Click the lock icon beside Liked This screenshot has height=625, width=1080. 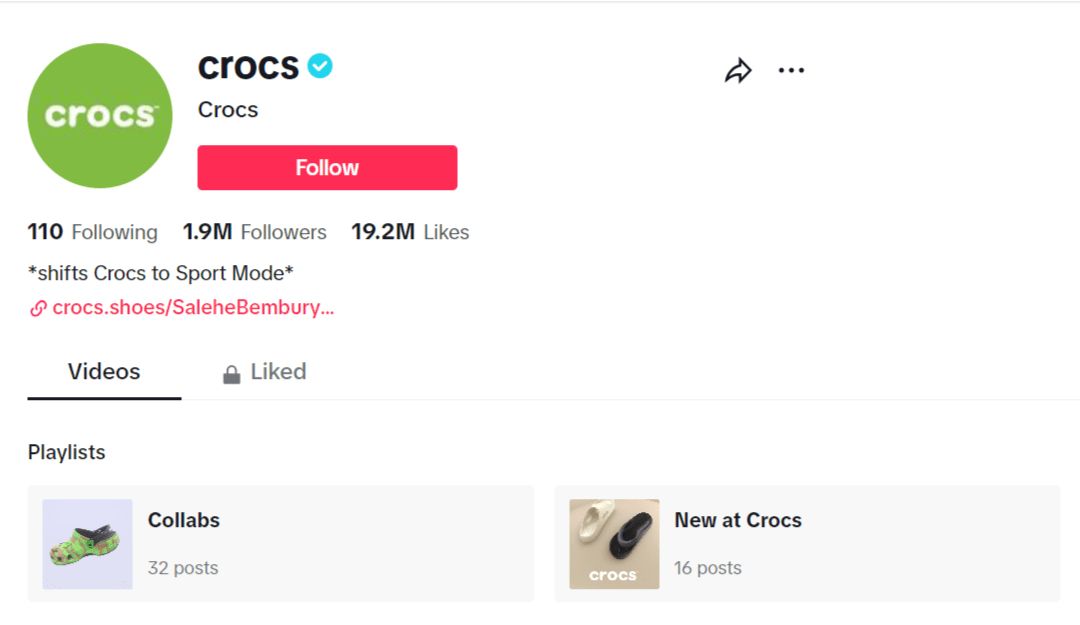[232, 374]
